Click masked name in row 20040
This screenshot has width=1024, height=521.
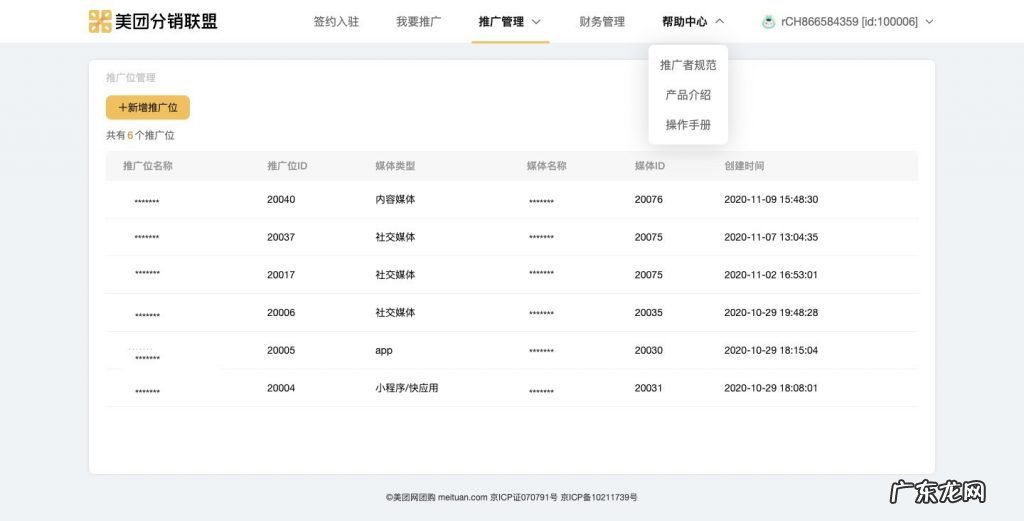tap(147, 202)
